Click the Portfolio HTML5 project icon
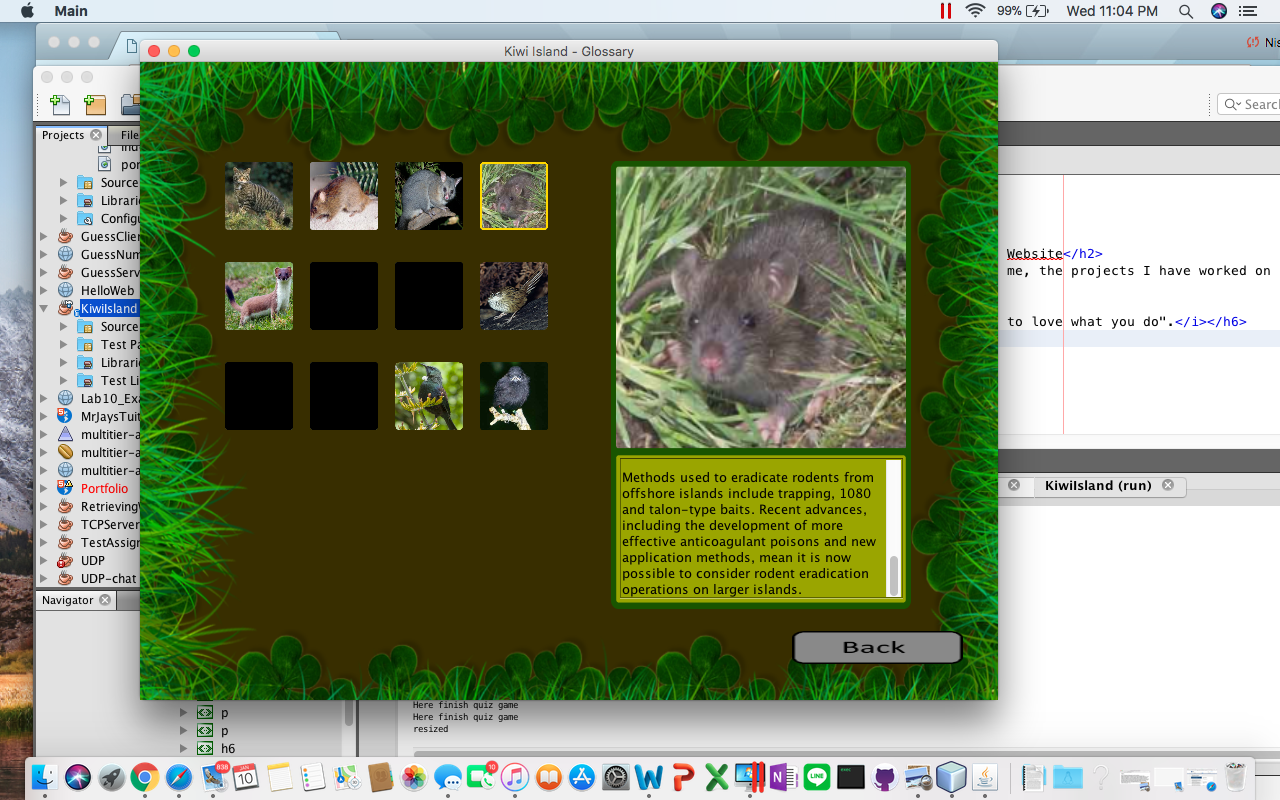The image size is (1280, 800). 65,488
